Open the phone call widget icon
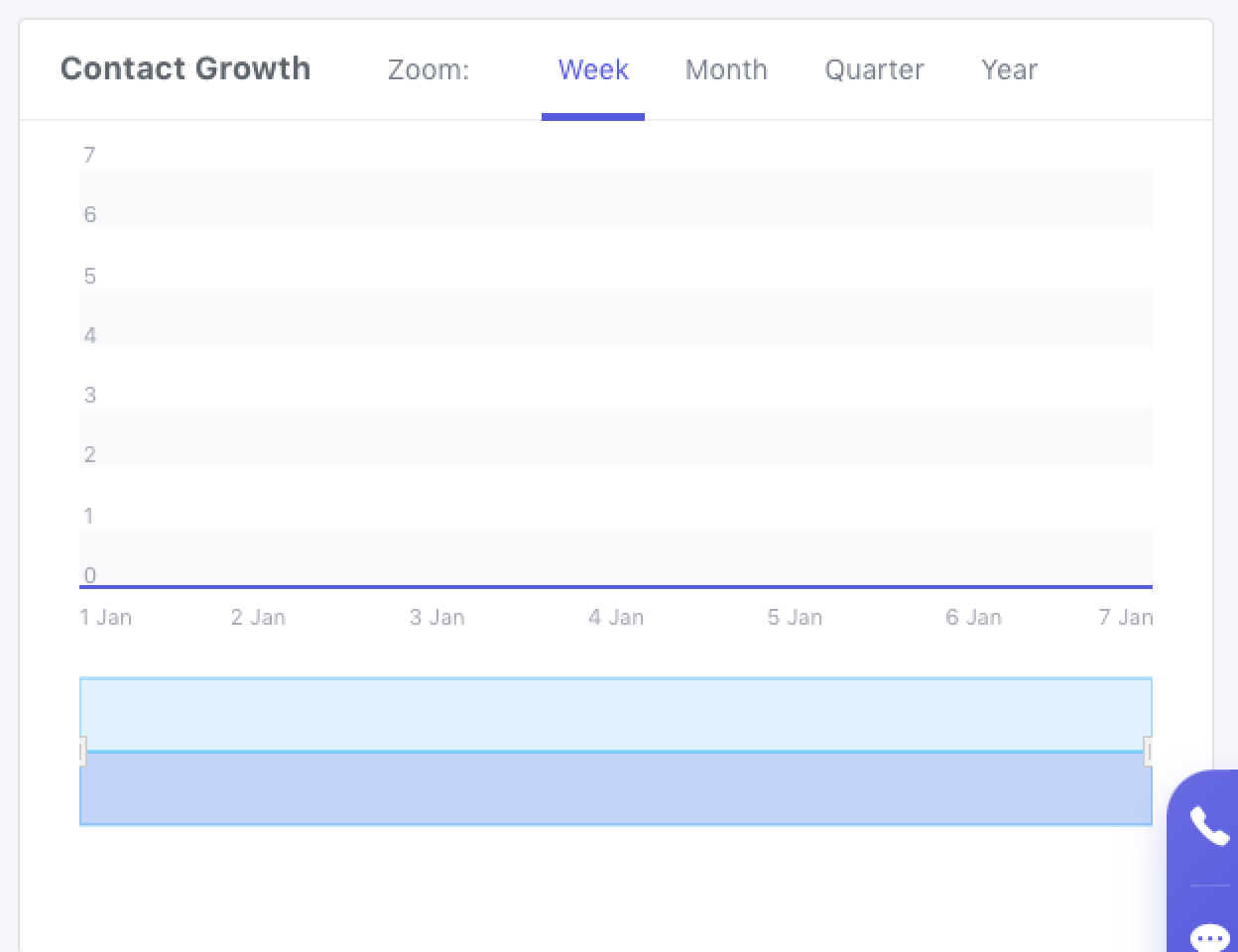This screenshot has height=952, width=1238. [x=1208, y=825]
